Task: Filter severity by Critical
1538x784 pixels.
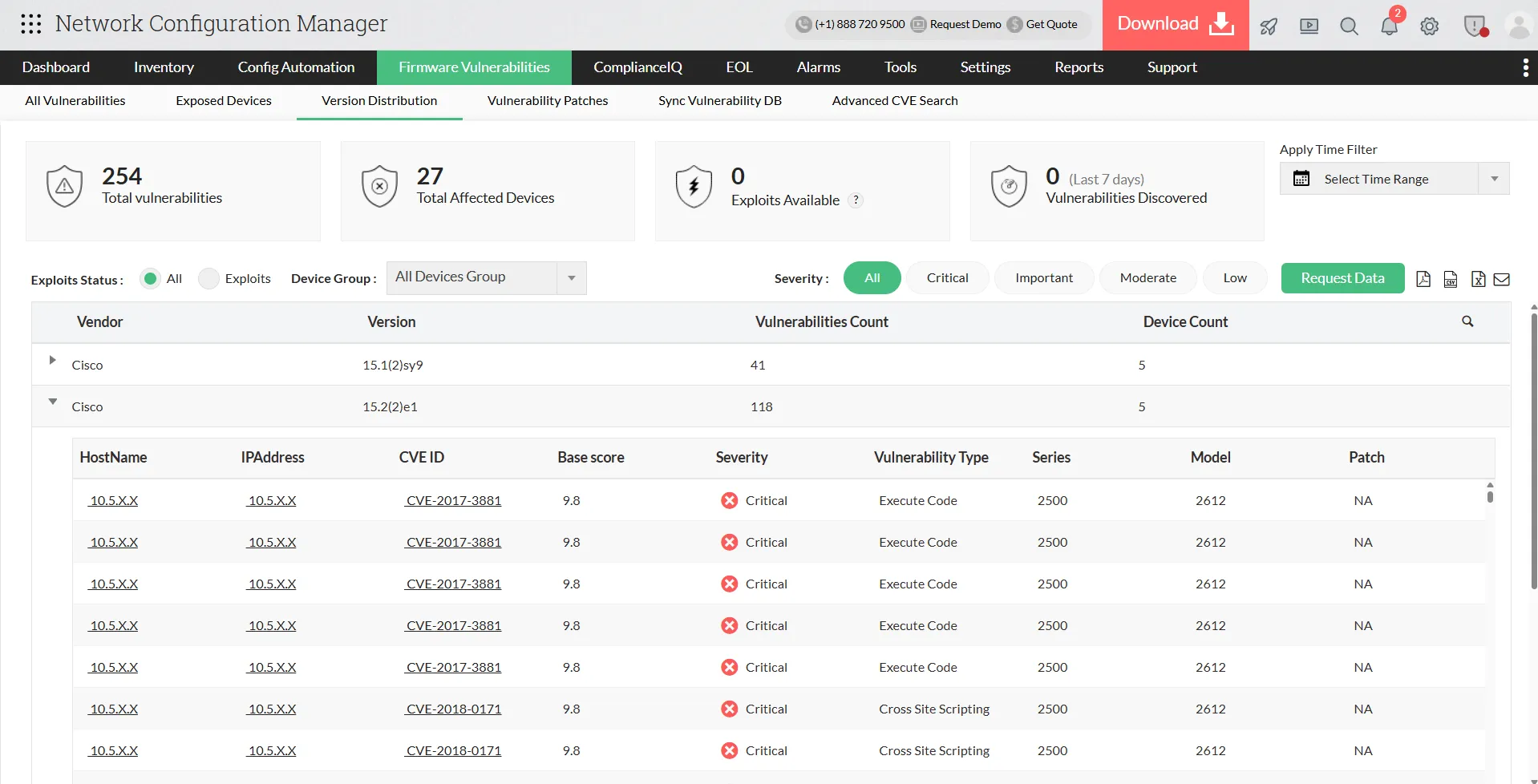Action: click(x=947, y=278)
